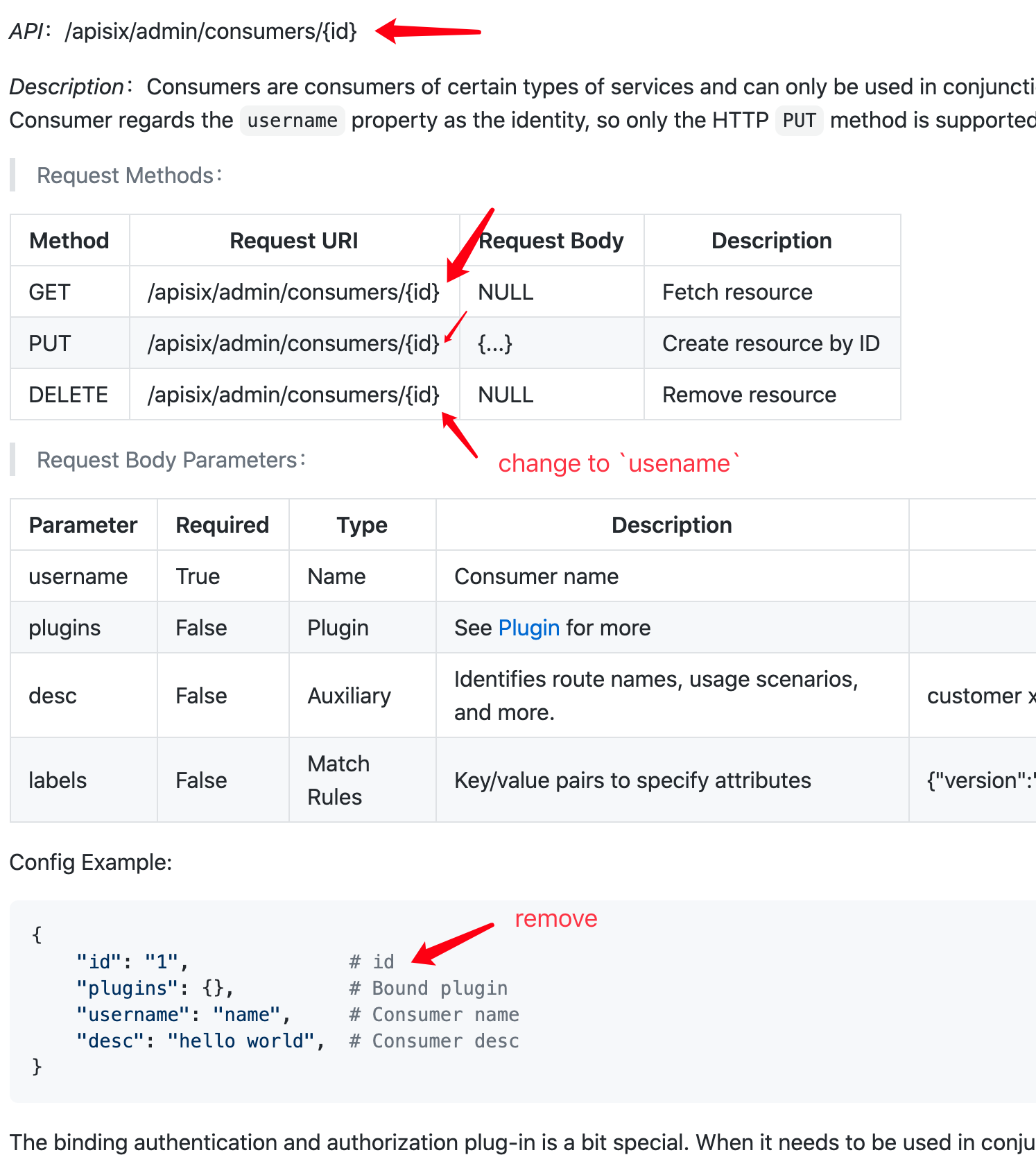1036x1164 pixels.
Task: Click the 'Request Methods:' blockquote text
Action: [x=130, y=176]
